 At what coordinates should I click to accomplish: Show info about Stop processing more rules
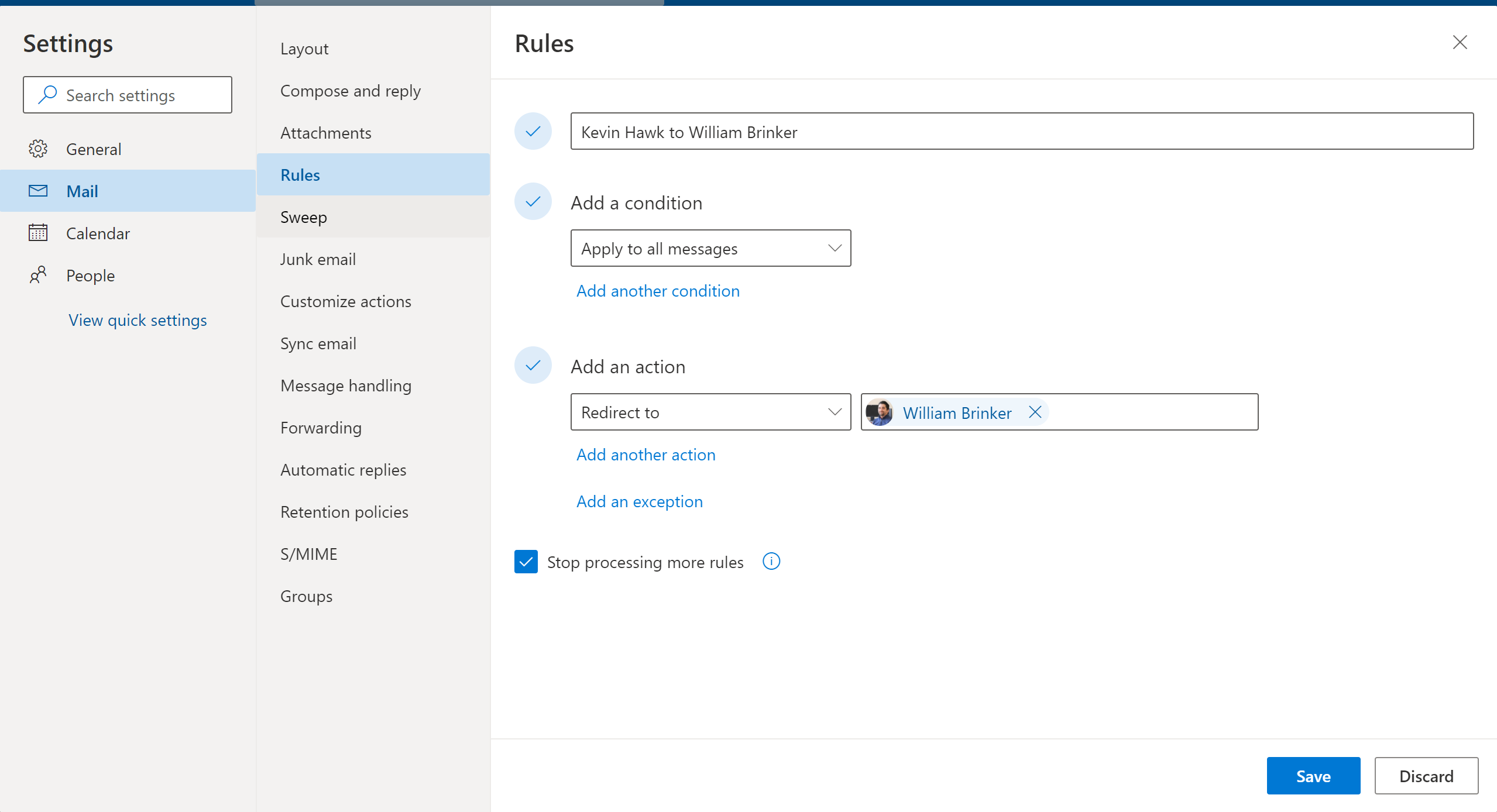tap(771, 562)
